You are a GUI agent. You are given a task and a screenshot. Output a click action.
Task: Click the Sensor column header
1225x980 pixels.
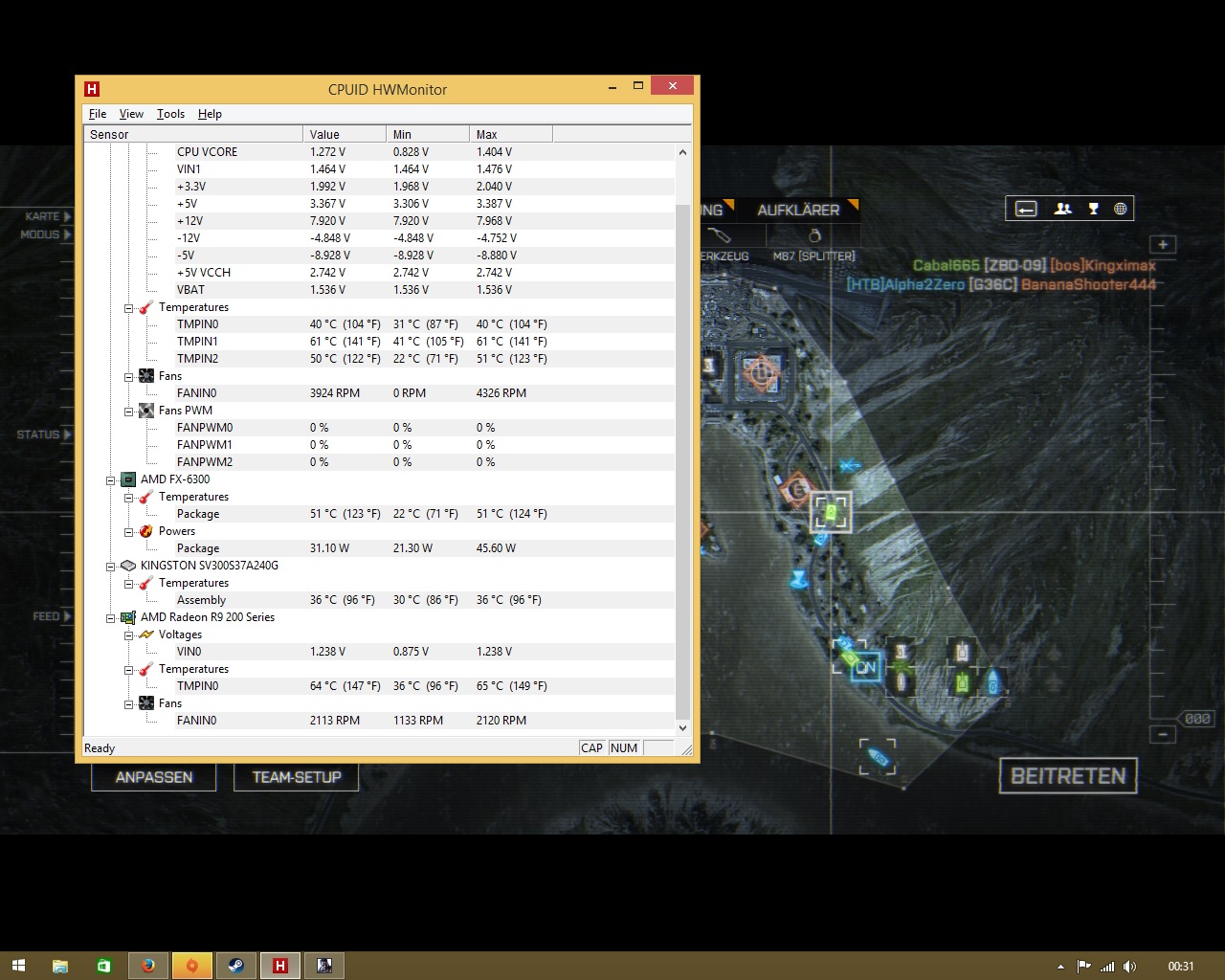coord(193,134)
